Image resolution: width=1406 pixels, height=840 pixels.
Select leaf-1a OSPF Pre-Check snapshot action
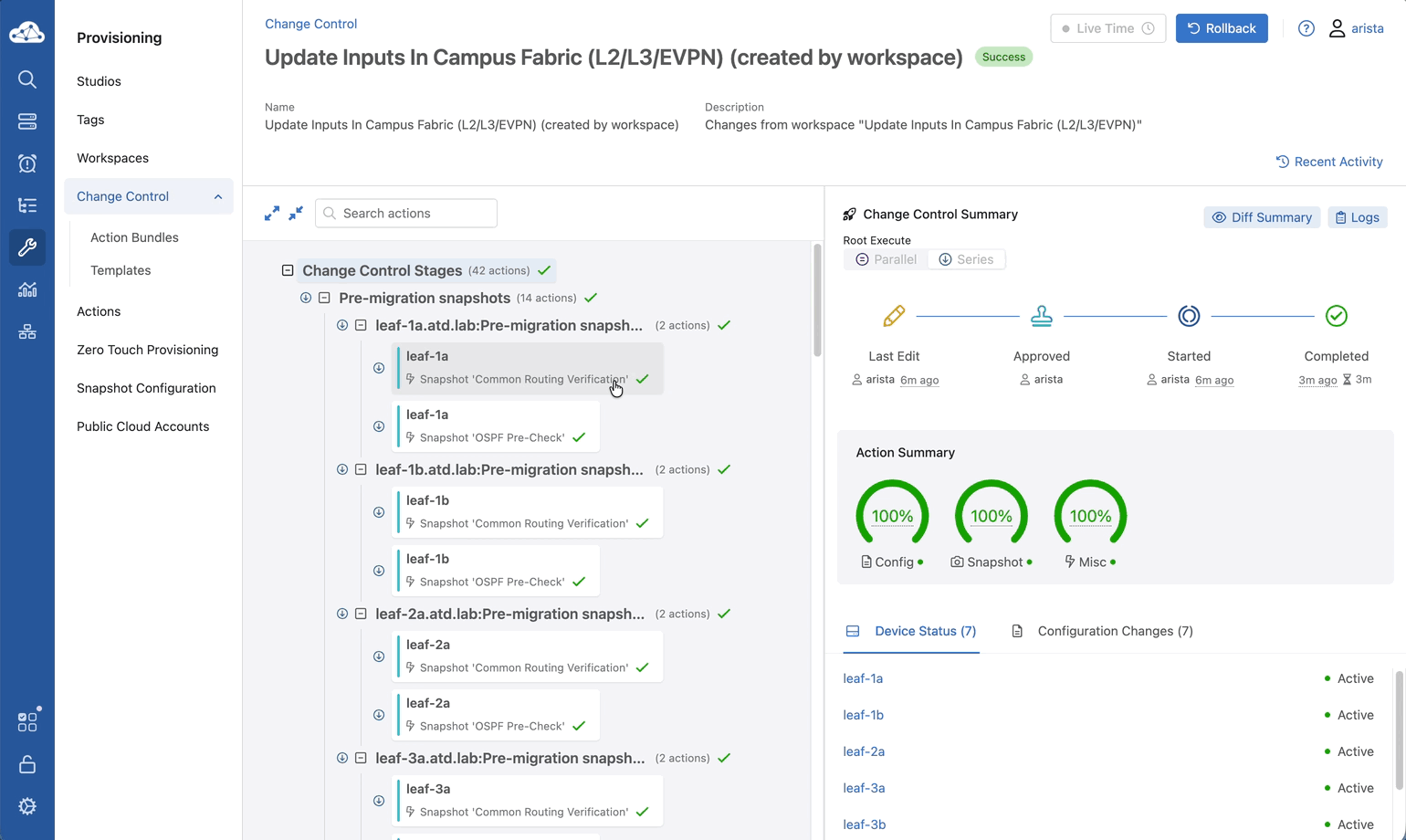coord(498,426)
